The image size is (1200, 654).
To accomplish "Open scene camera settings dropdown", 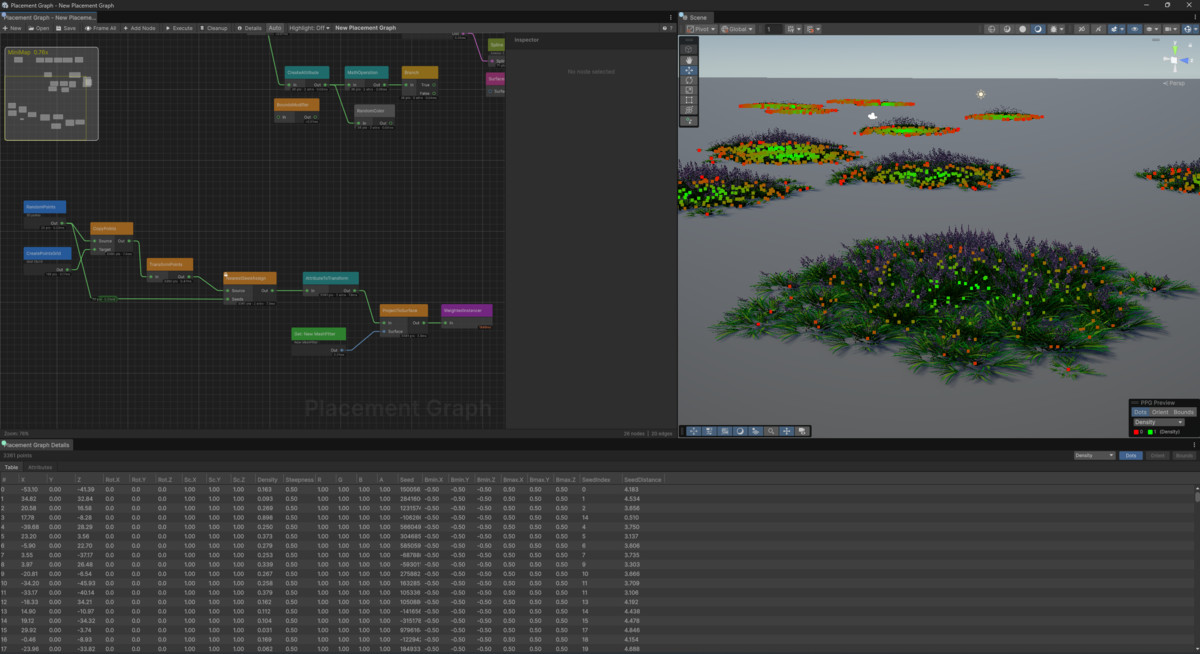I will [x=1170, y=29].
